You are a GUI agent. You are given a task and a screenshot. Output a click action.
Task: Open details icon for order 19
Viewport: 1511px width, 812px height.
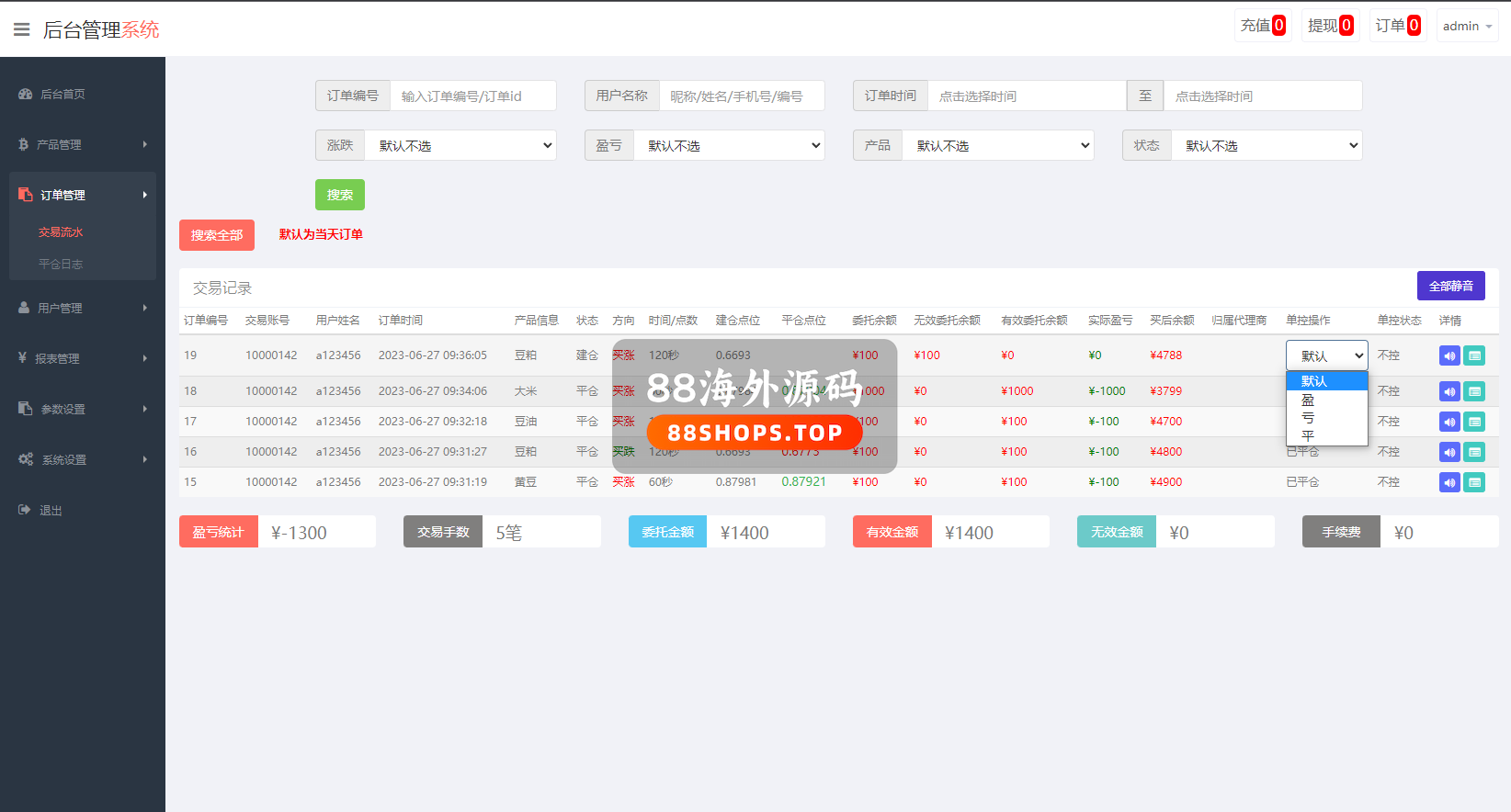tap(1474, 356)
